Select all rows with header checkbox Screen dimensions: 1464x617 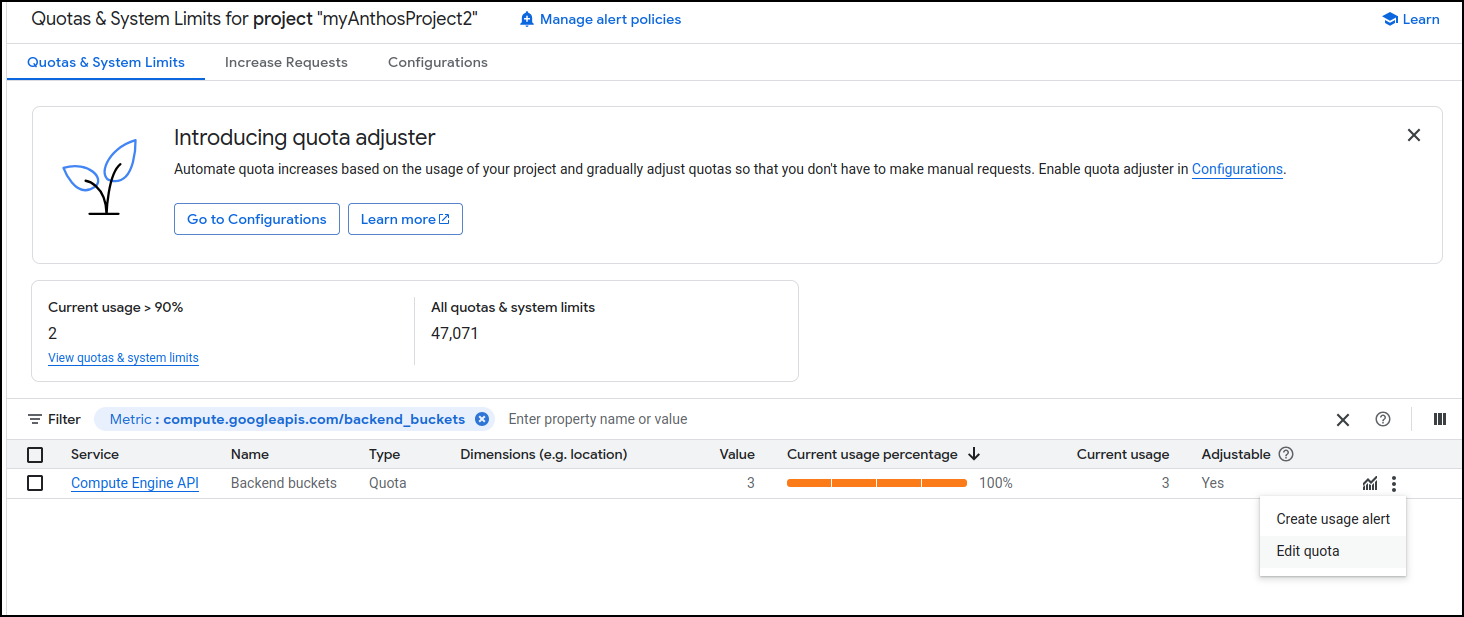(x=35, y=455)
